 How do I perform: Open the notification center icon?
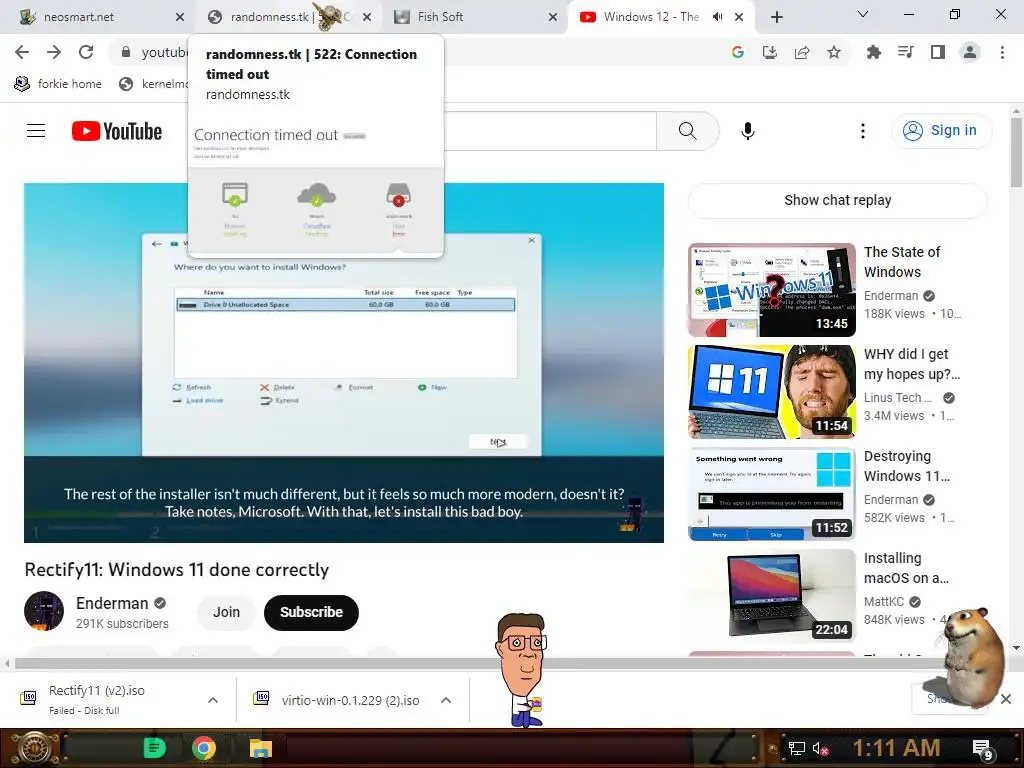click(982, 749)
